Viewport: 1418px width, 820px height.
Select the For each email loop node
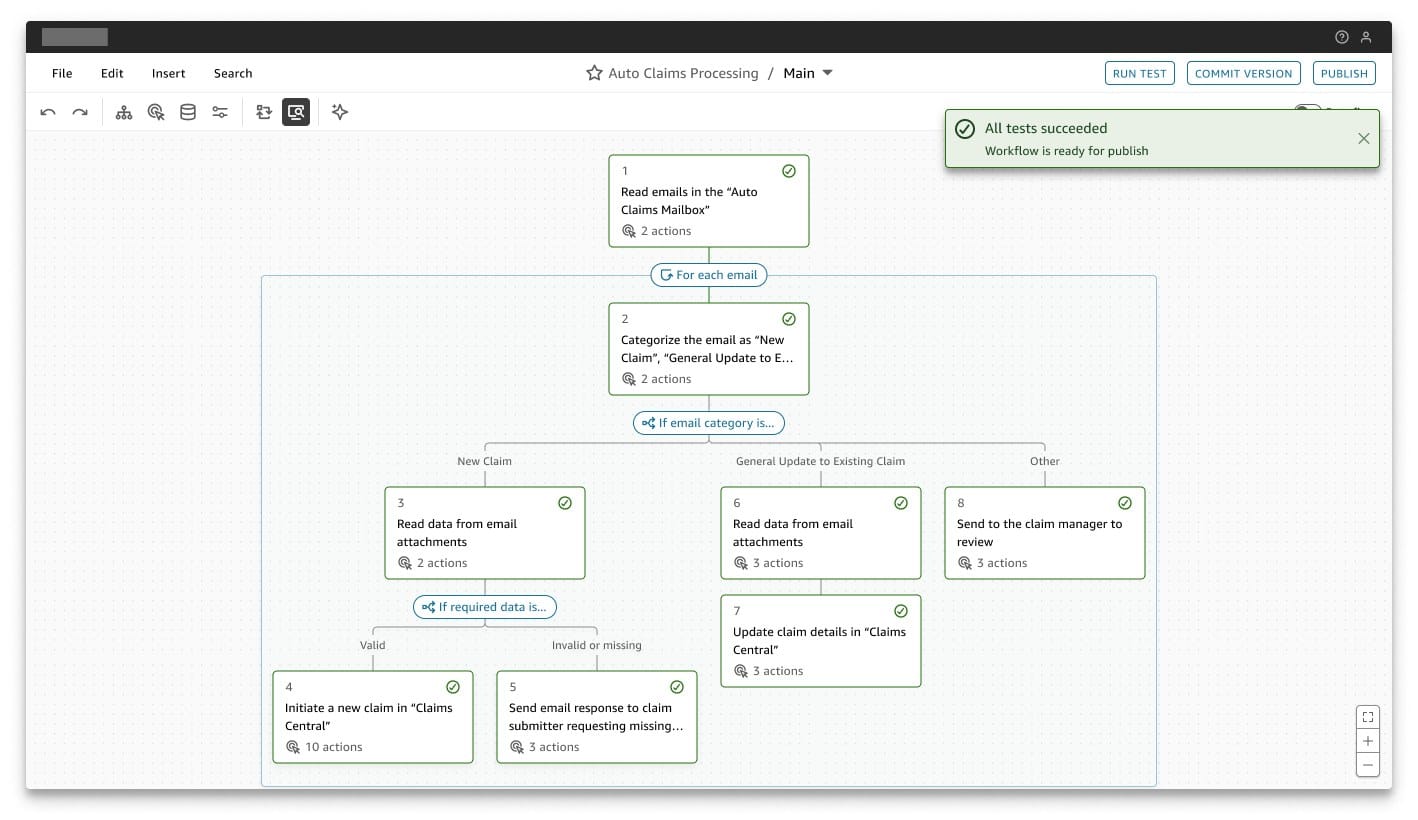point(709,275)
